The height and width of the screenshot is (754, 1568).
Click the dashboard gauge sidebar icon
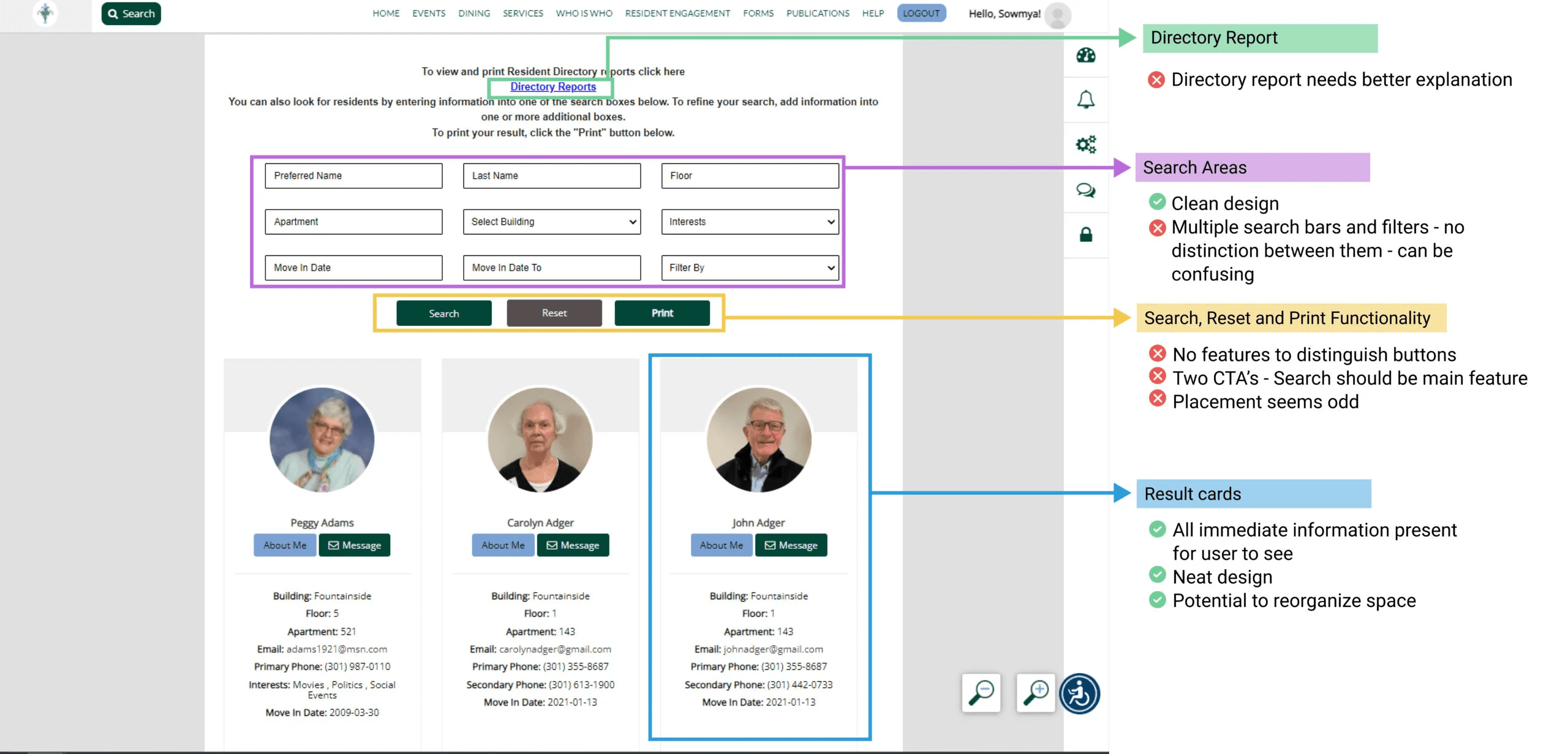1085,55
